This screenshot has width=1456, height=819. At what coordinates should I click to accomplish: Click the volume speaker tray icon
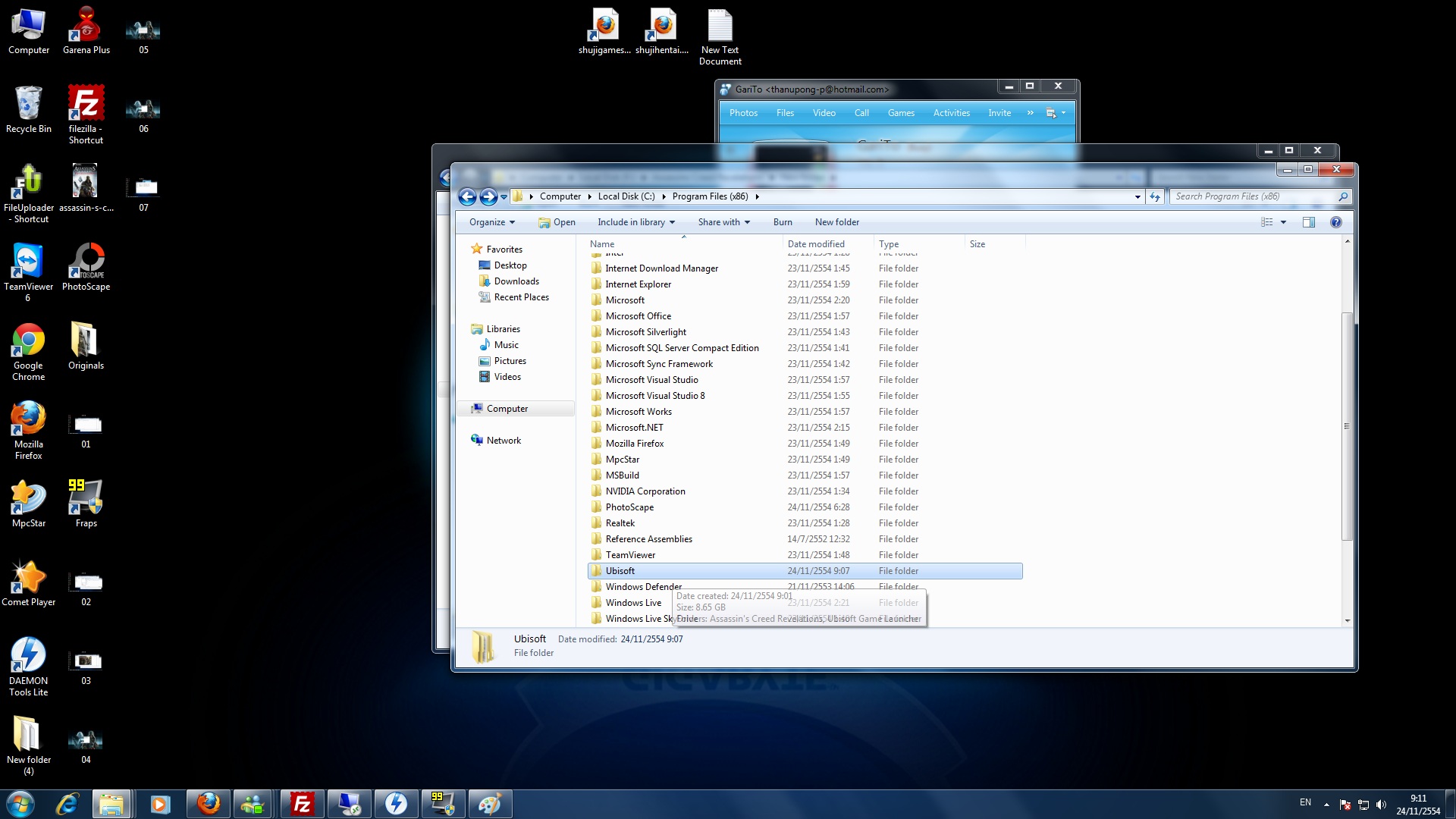(x=1381, y=805)
